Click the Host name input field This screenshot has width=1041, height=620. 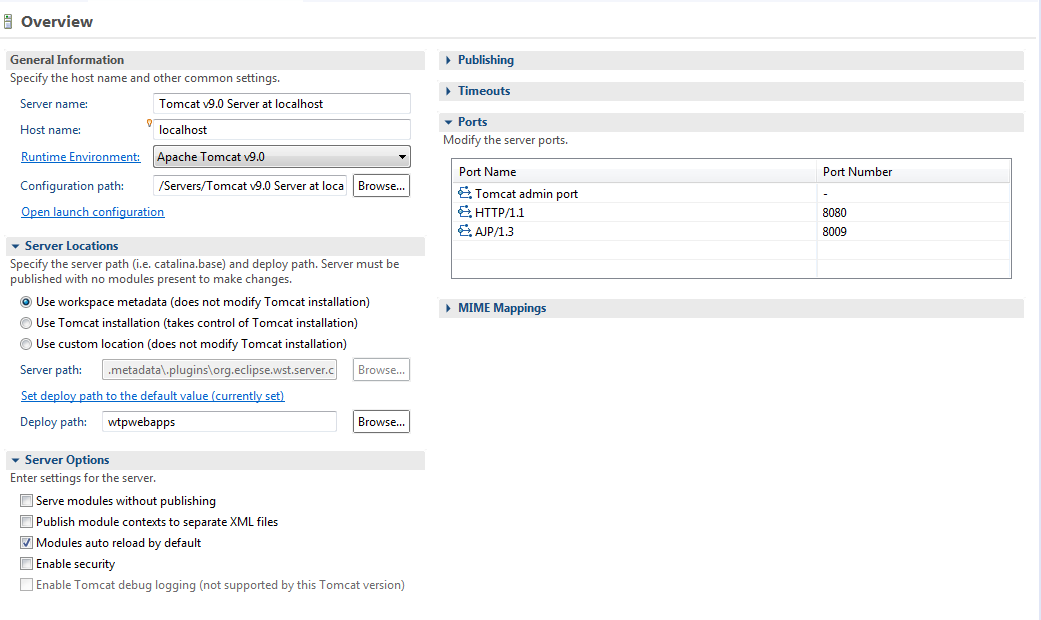tap(281, 129)
